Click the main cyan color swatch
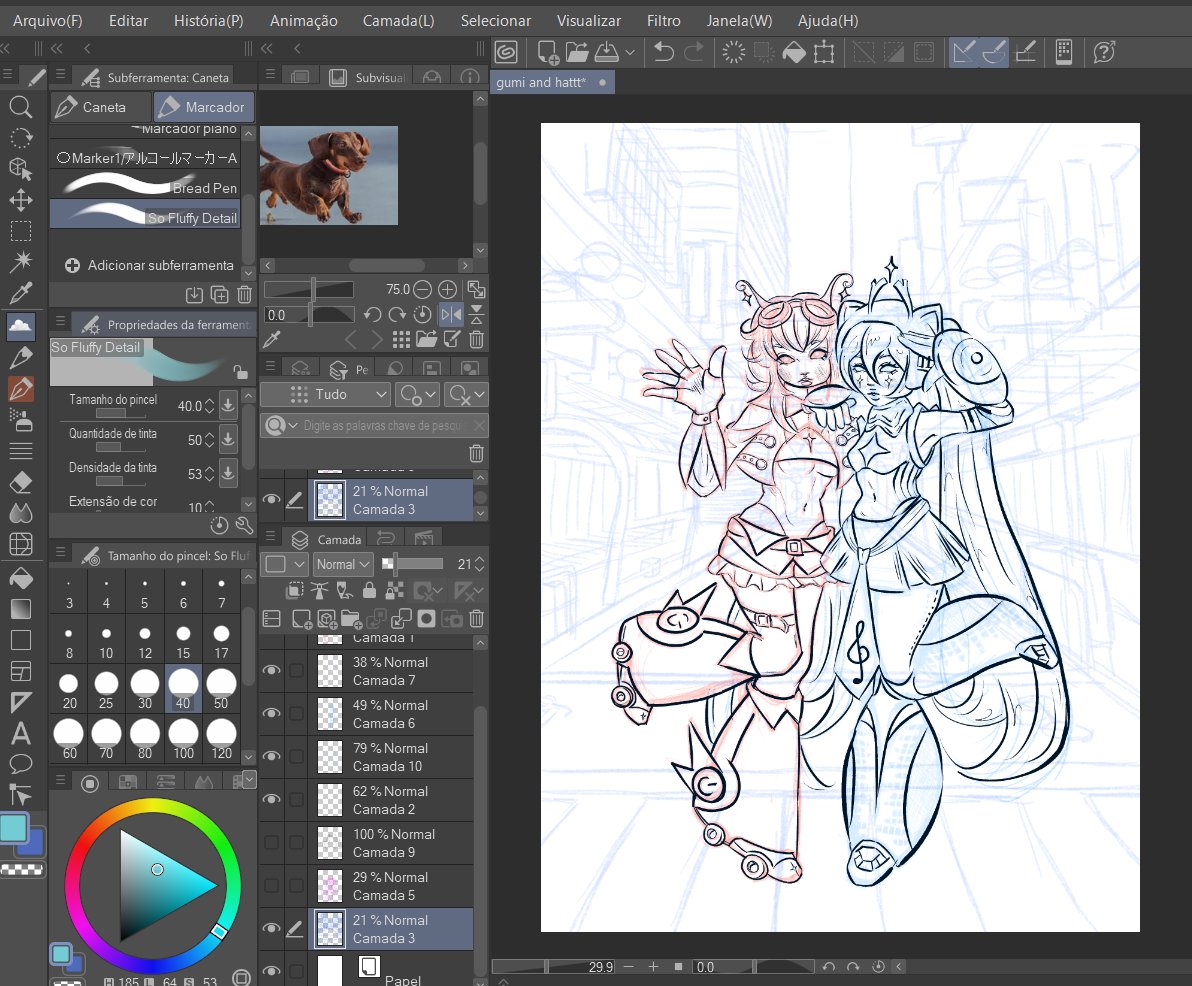Image resolution: width=1192 pixels, height=986 pixels. tap(14, 829)
